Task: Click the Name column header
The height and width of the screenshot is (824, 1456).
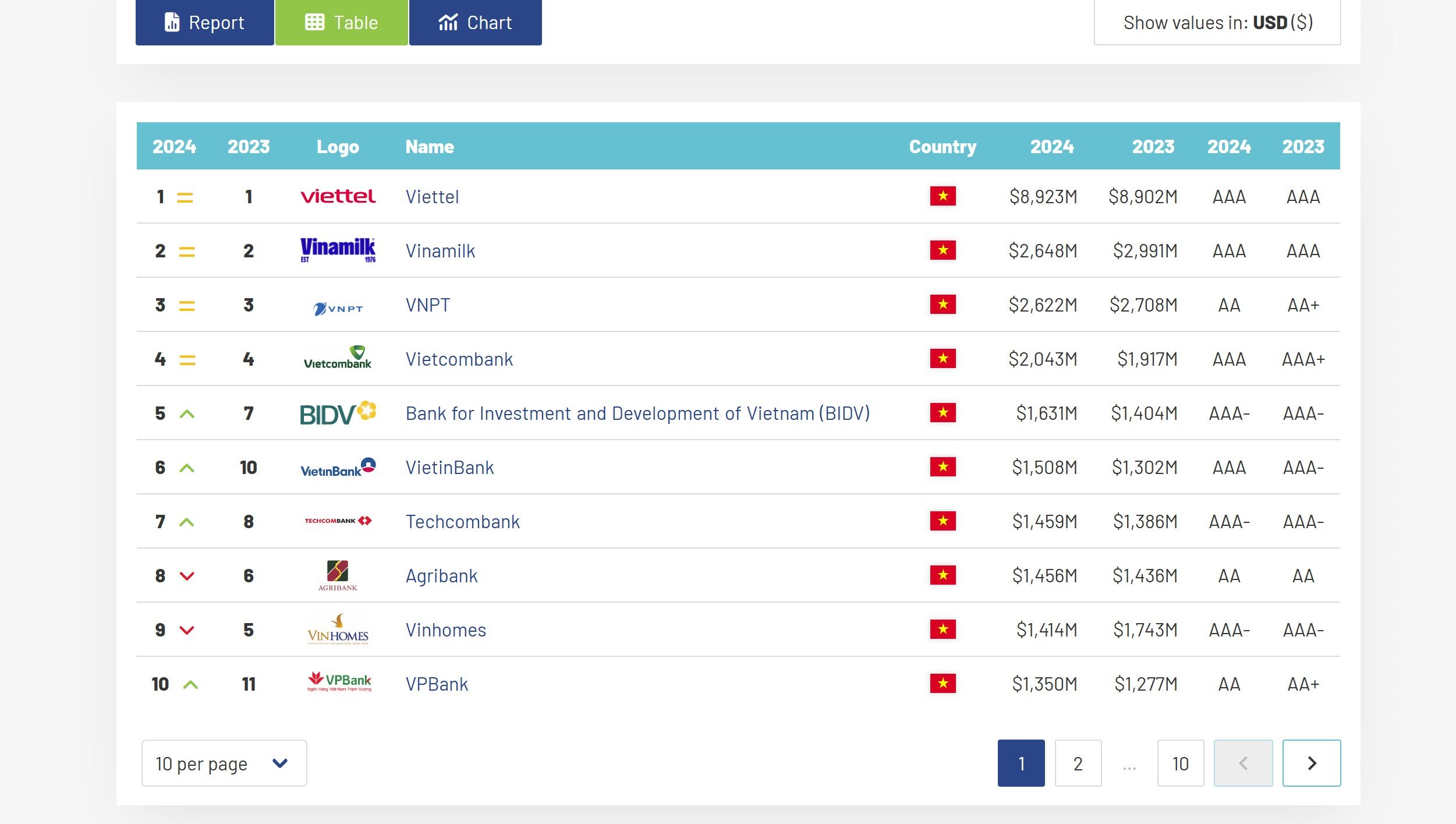Action: (x=430, y=147)
